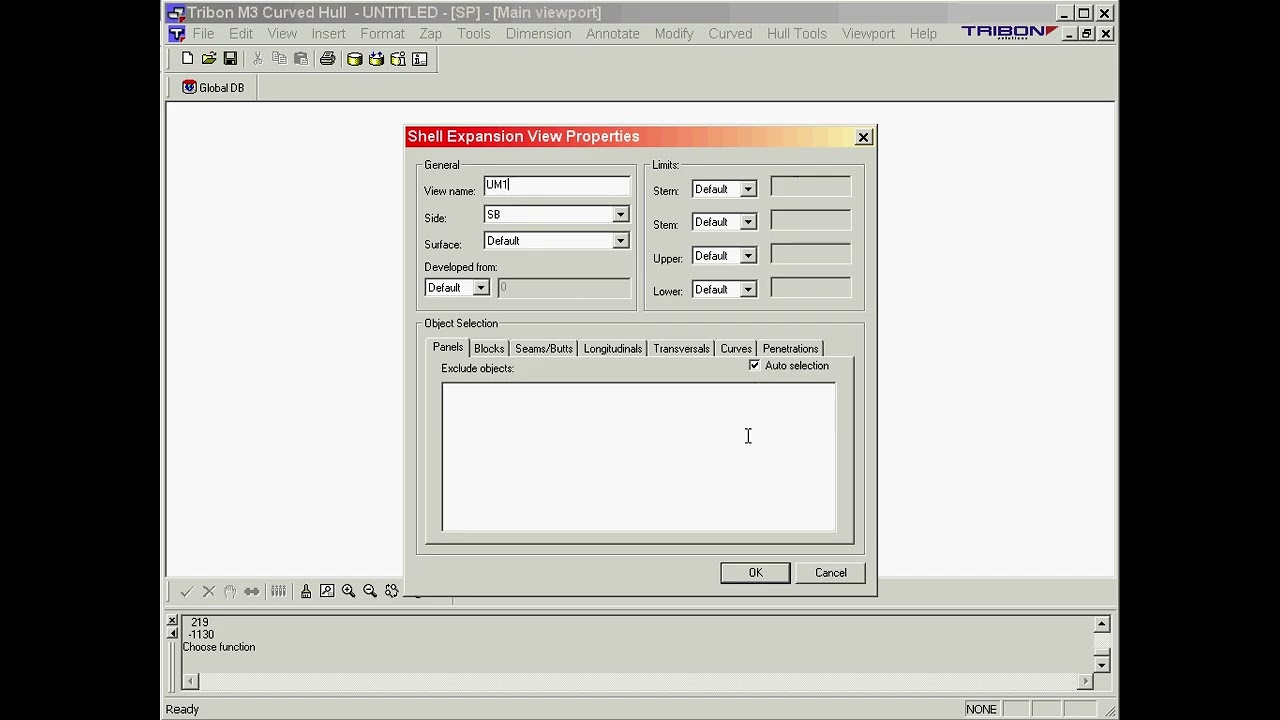The image size is (1280, 720).
Task: Click the 'Choose function' message text
Action: tap(219, 647)
